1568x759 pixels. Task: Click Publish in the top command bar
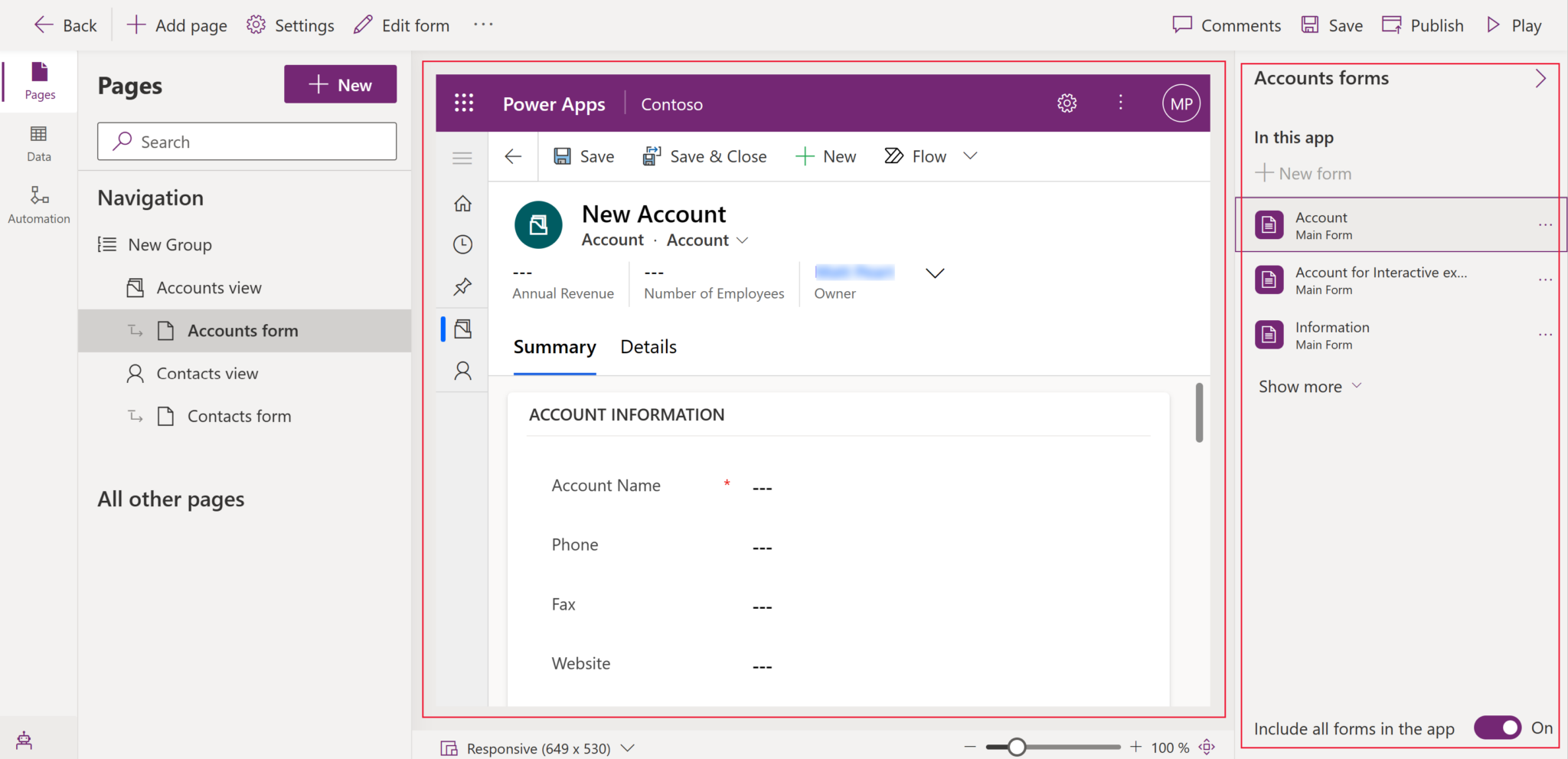coord(1423,25)
